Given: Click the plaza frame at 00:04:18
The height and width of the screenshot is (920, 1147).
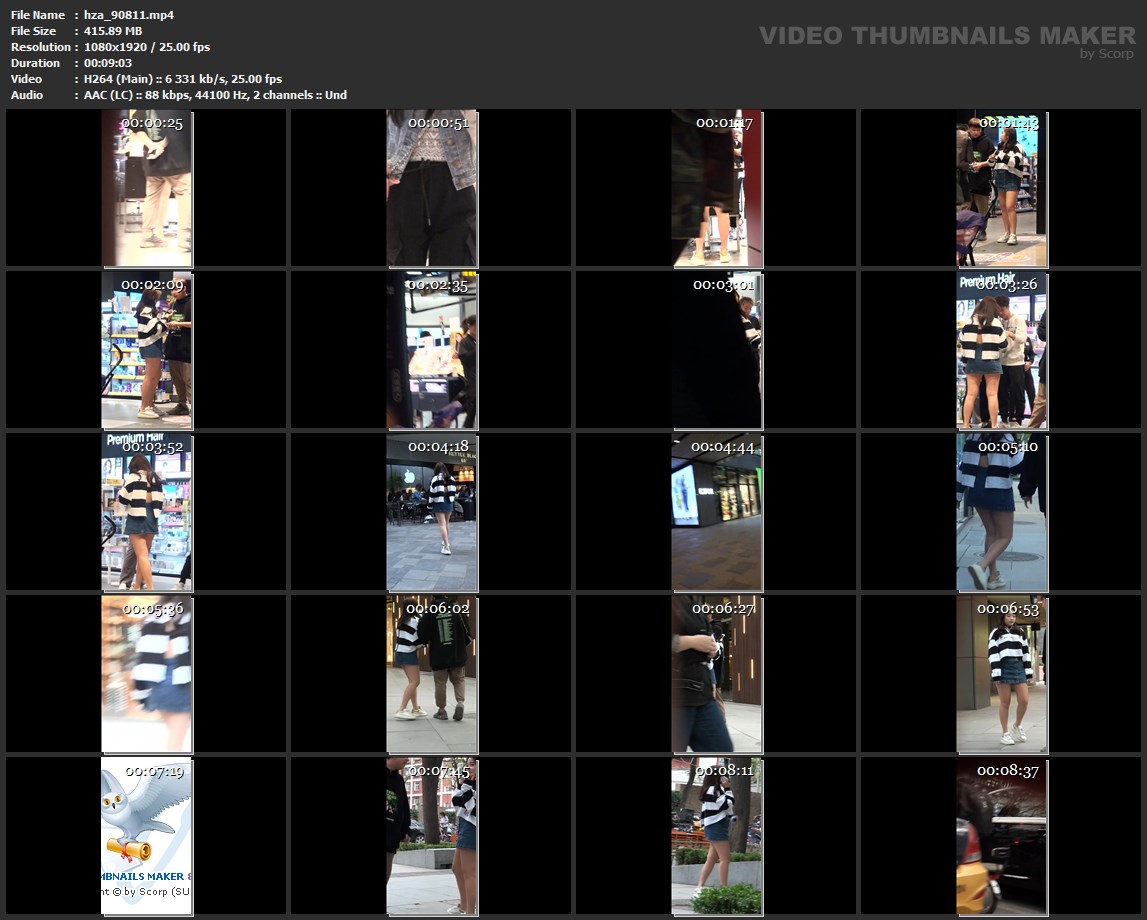Looking at the screenshot, I should tap(432, 512).
